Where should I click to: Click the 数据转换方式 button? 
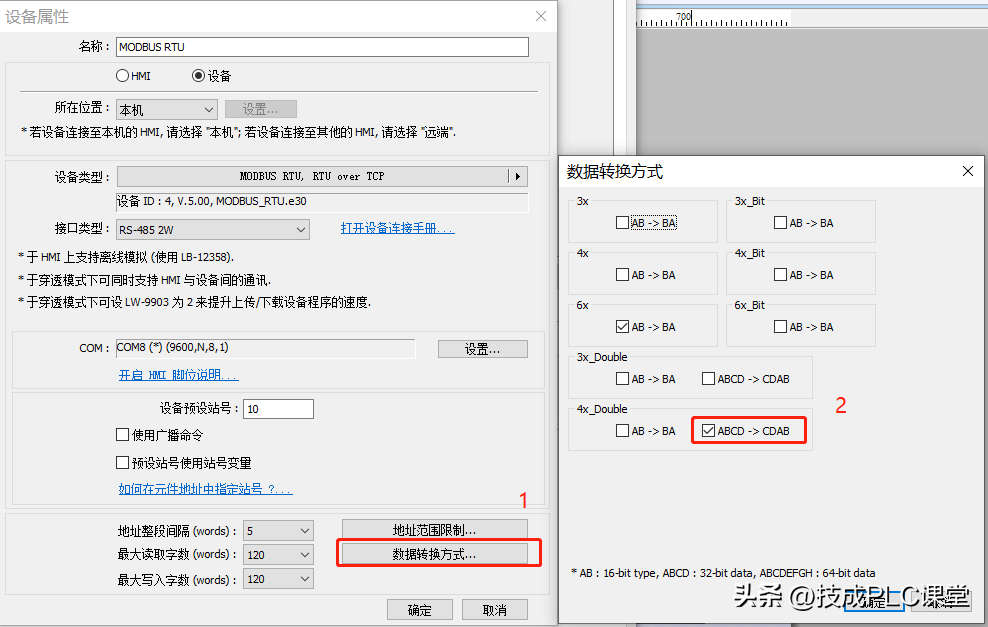coord(434,554)
